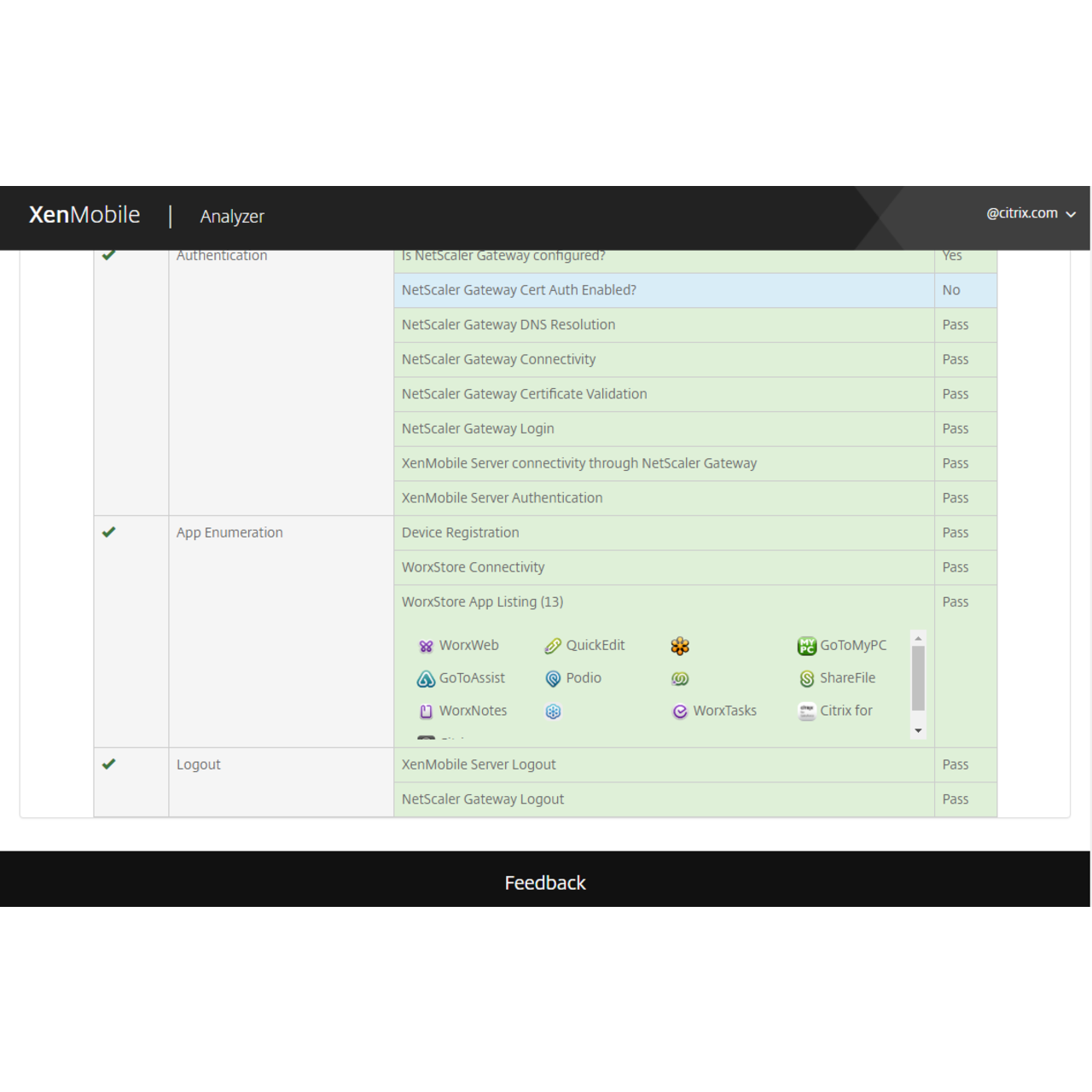Viewport: 1092px width, 1092px height.
Task: Click the scrollbar down arrow in app listing
Action: 918,731
